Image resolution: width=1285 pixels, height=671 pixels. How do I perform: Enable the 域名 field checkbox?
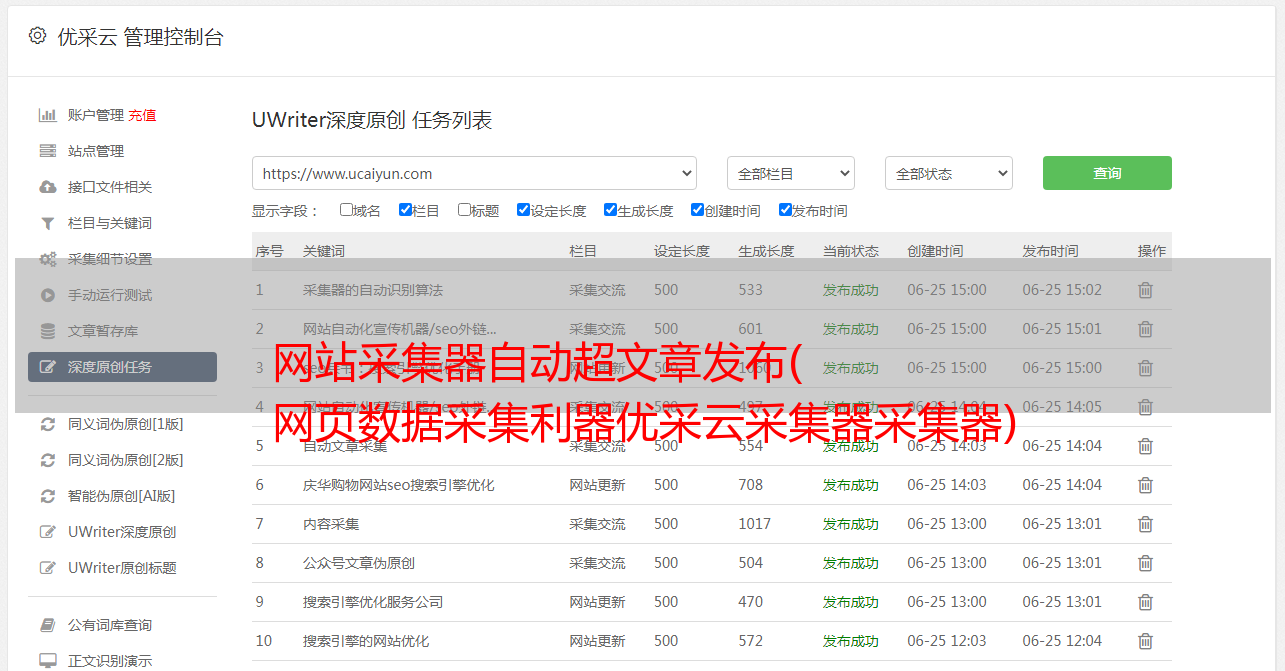pyautogui.click(x=346, y=210)
